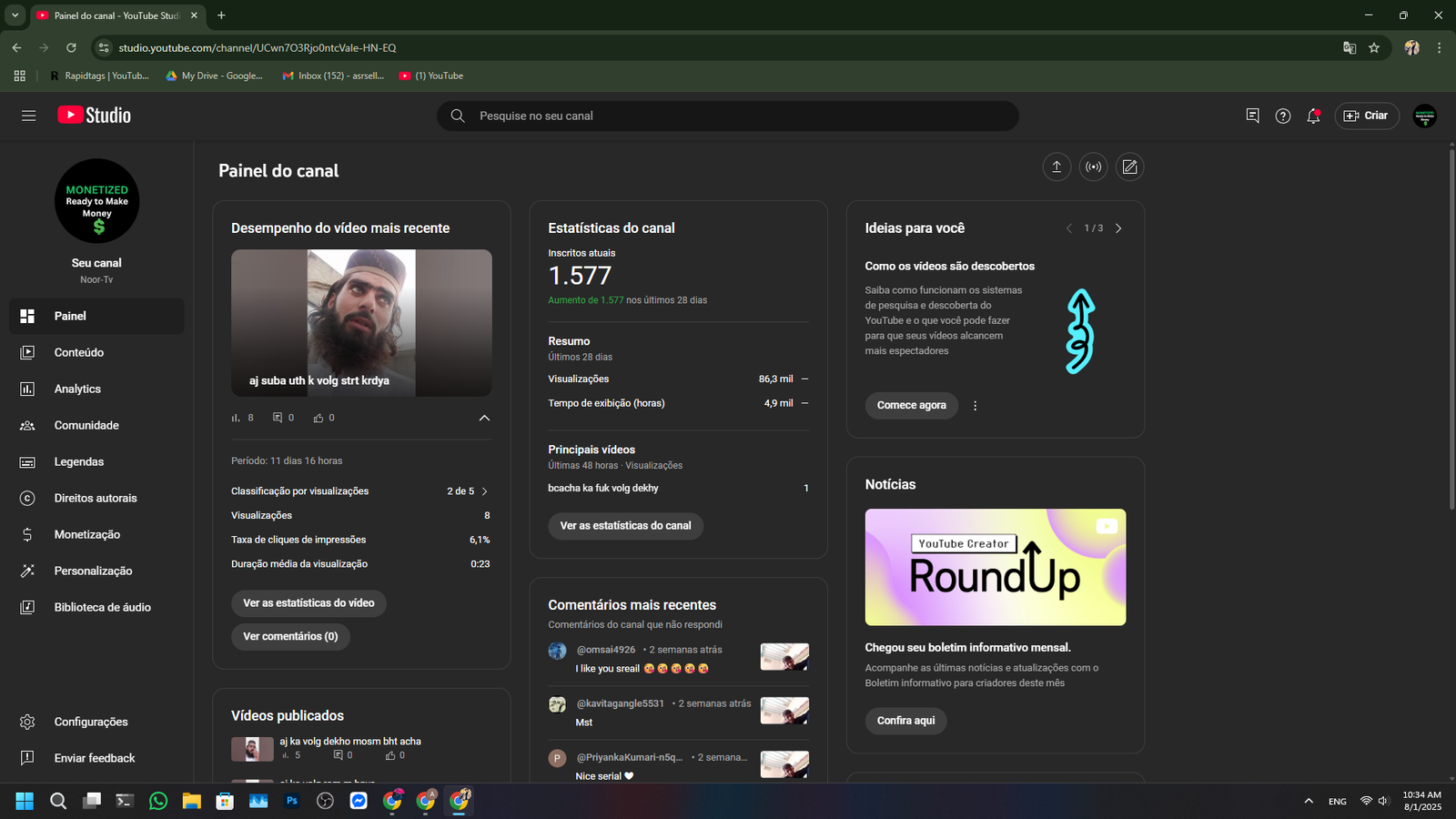
Task: Open published video aj ka volg dekho
Action: pyautogui.click(x=349, y=742)
